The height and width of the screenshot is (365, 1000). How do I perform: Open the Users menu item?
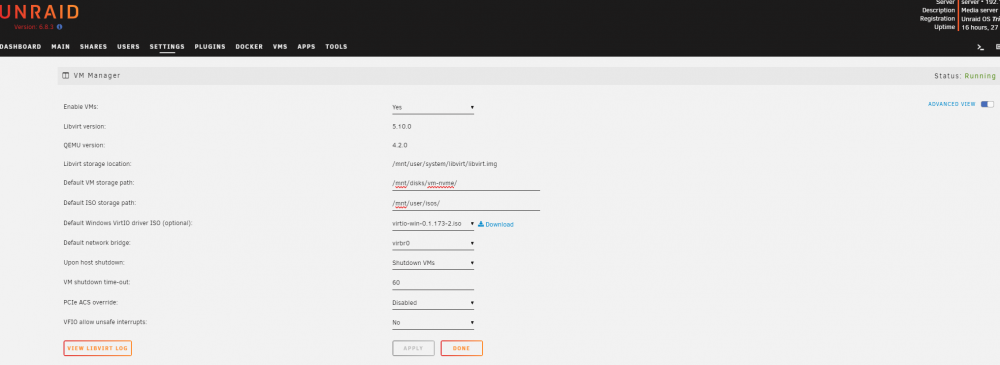pos(128,47)
